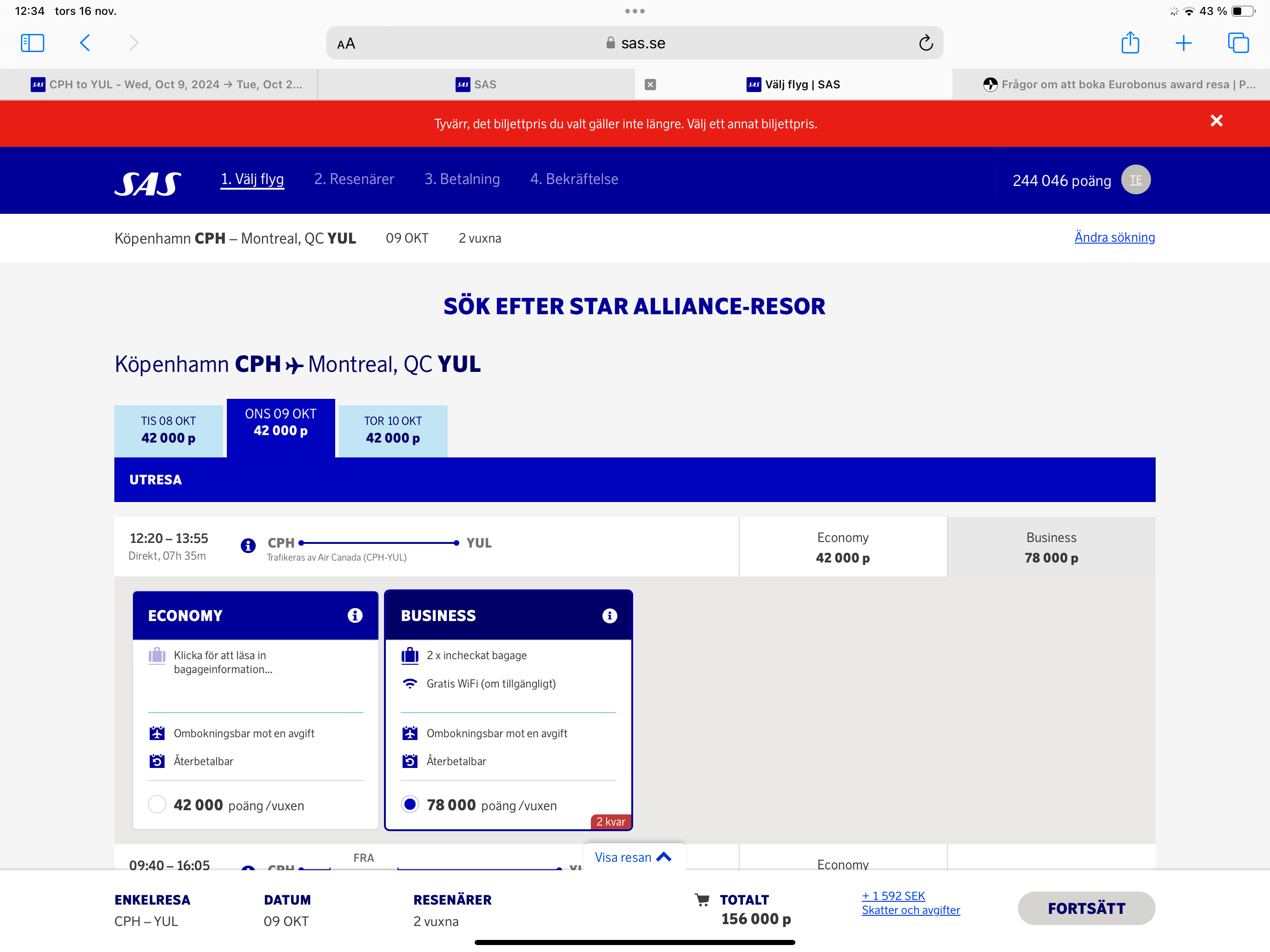Viewport: 1270px width, 952px height.
Task: Open the Safari share sheet icon
Action: [x=1130, y=43]
